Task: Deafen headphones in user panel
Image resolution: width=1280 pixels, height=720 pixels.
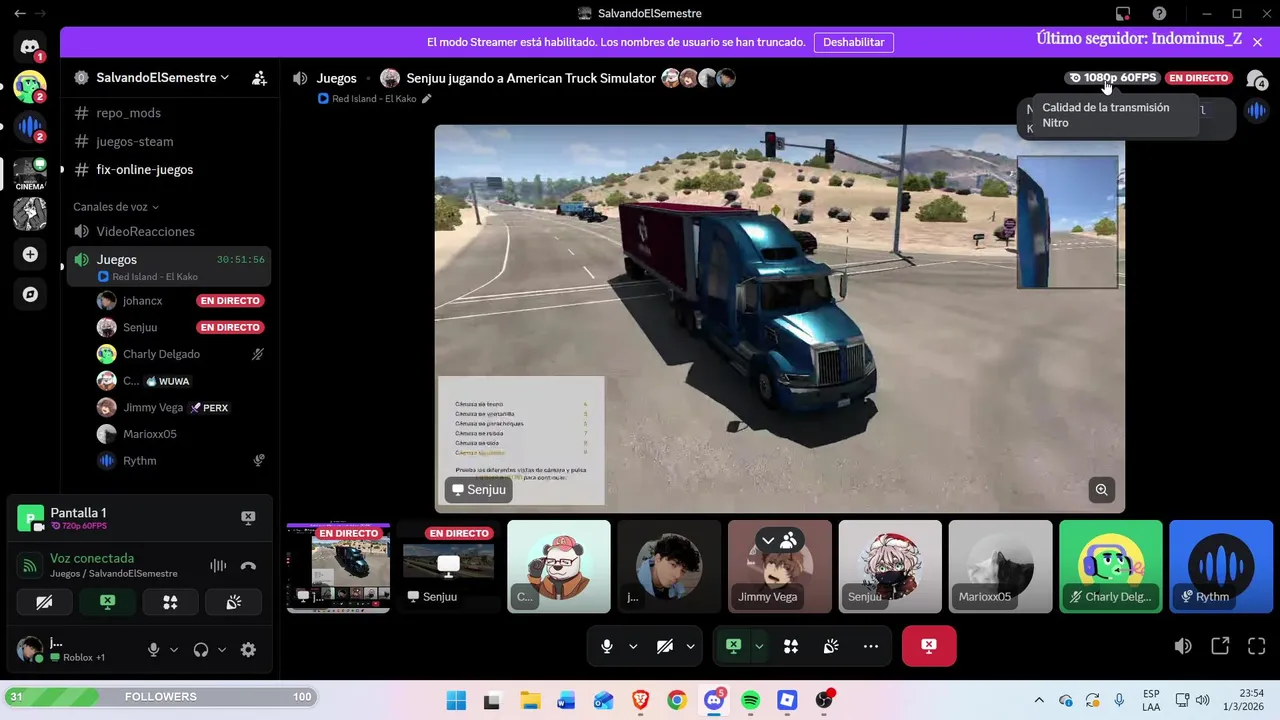Action: tap(201, 649)
